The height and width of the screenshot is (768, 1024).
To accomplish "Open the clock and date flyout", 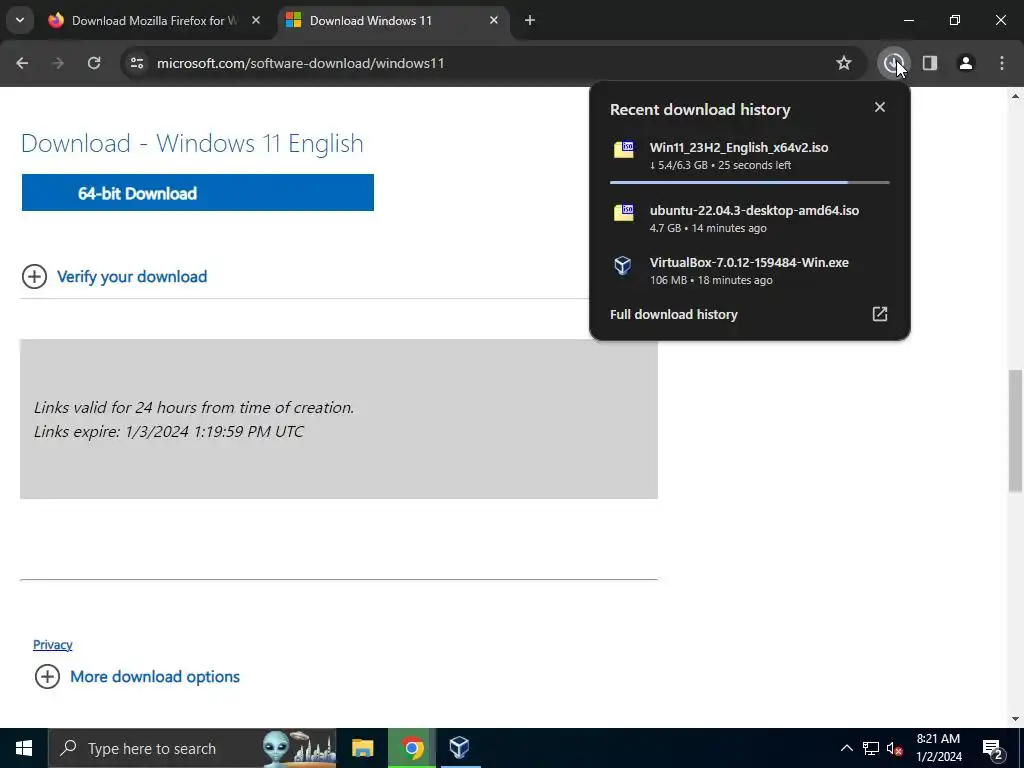I will pos(938,748).
